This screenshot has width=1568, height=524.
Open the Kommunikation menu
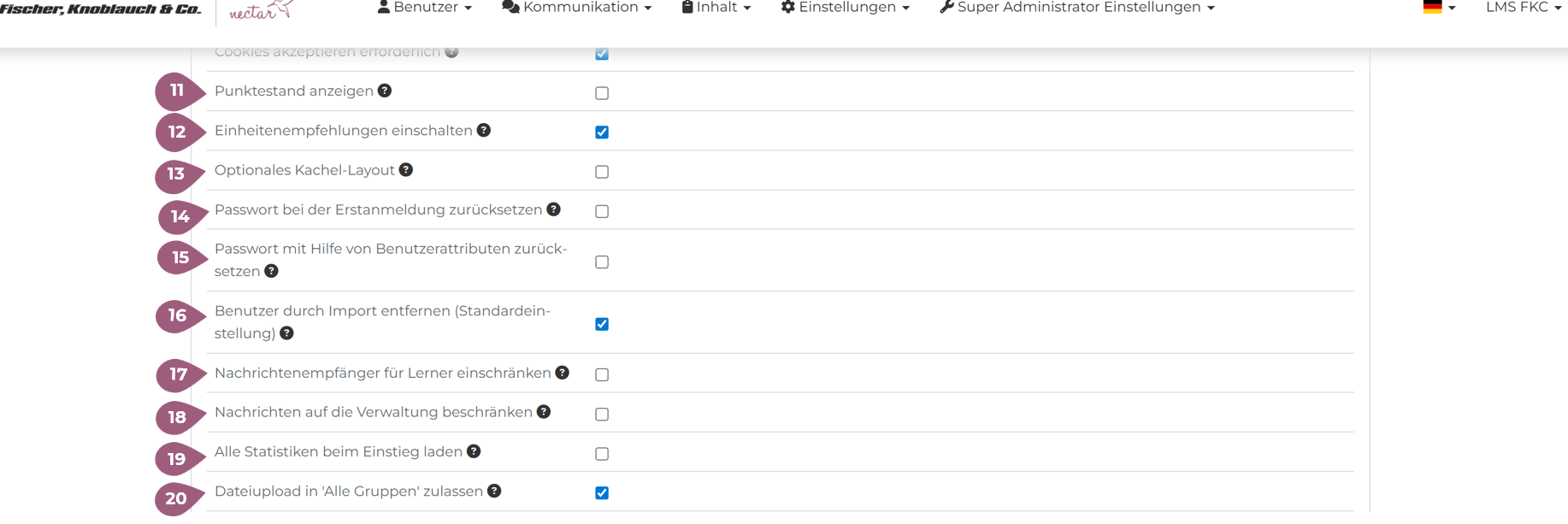(577, 8)
